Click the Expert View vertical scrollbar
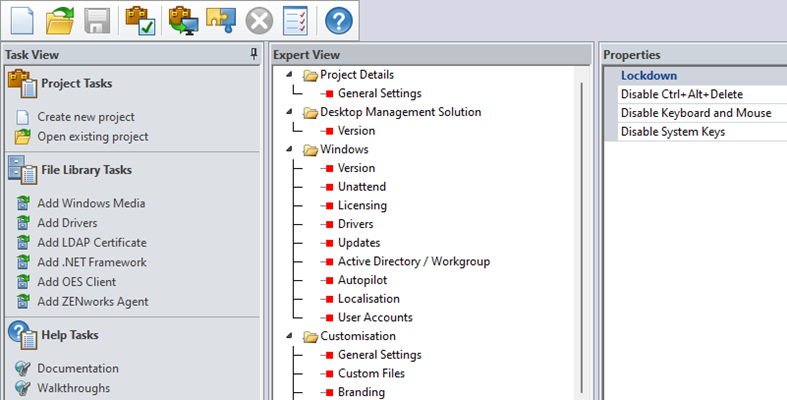787x400 pixels. pyautogui.click(x=581, y=240)
